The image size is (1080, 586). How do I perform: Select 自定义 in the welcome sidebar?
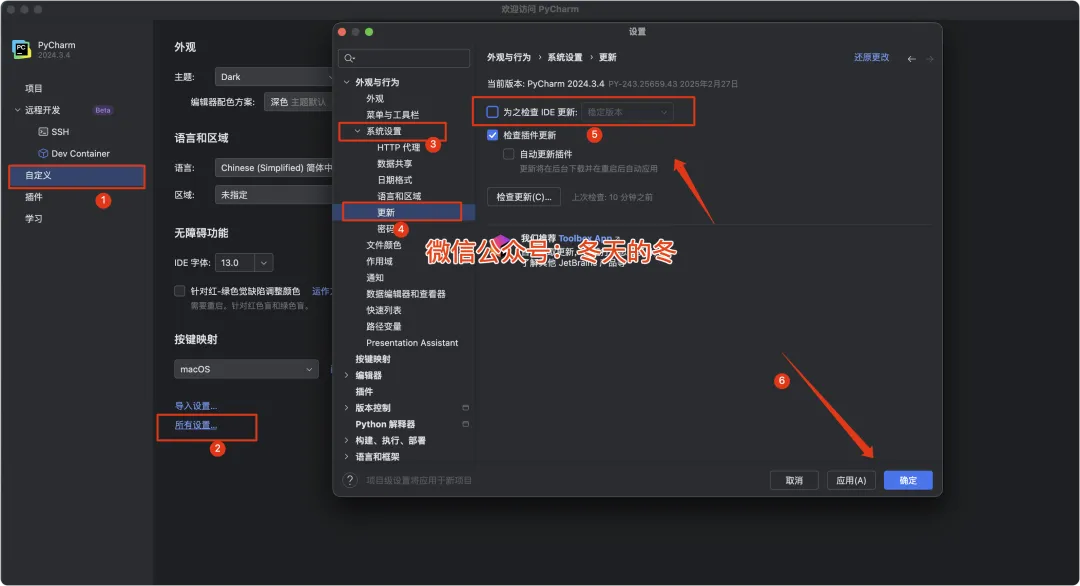coord(76,176)
